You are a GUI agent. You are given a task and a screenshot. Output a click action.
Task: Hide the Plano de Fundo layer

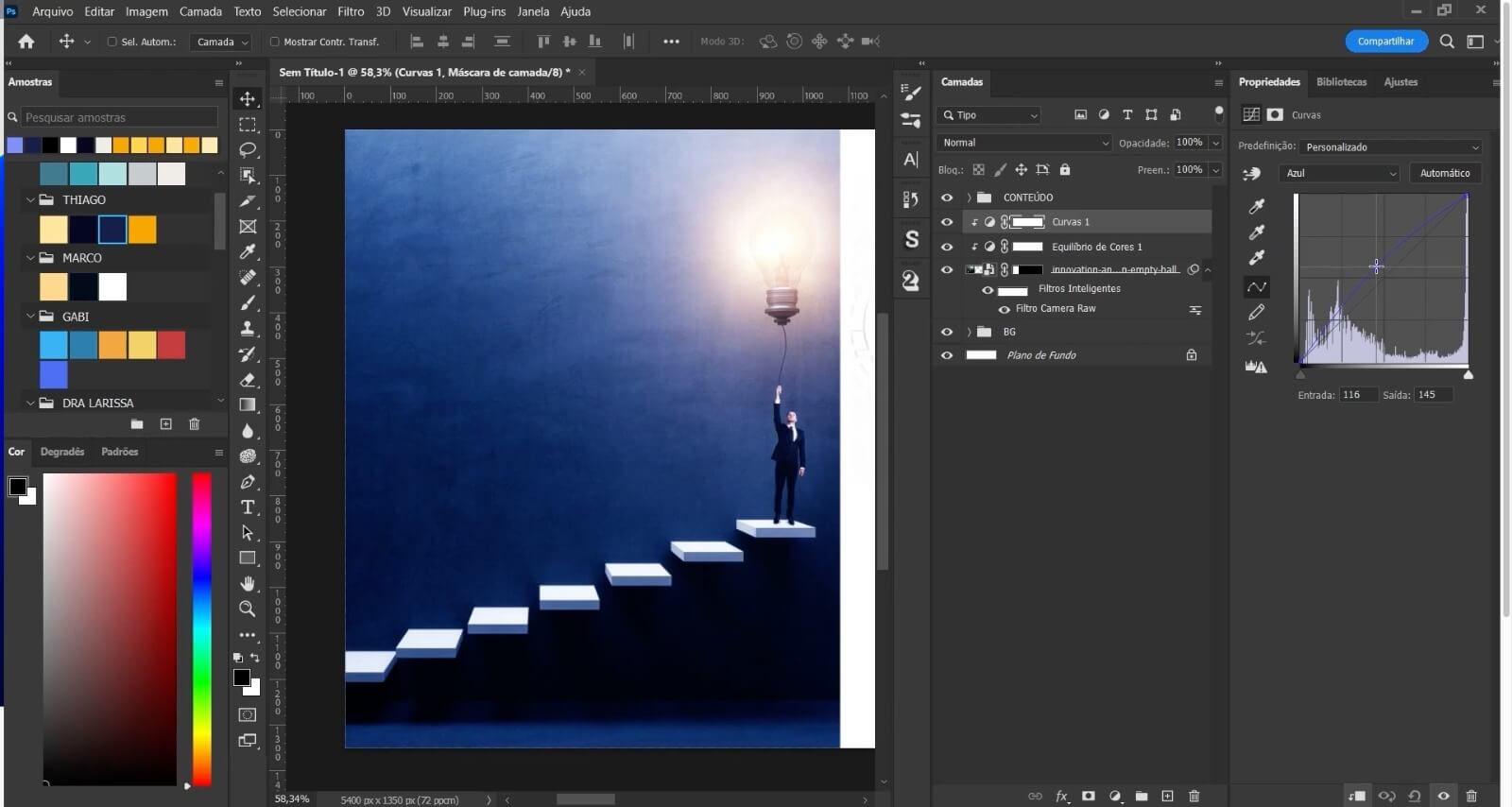tap(947, 355)
